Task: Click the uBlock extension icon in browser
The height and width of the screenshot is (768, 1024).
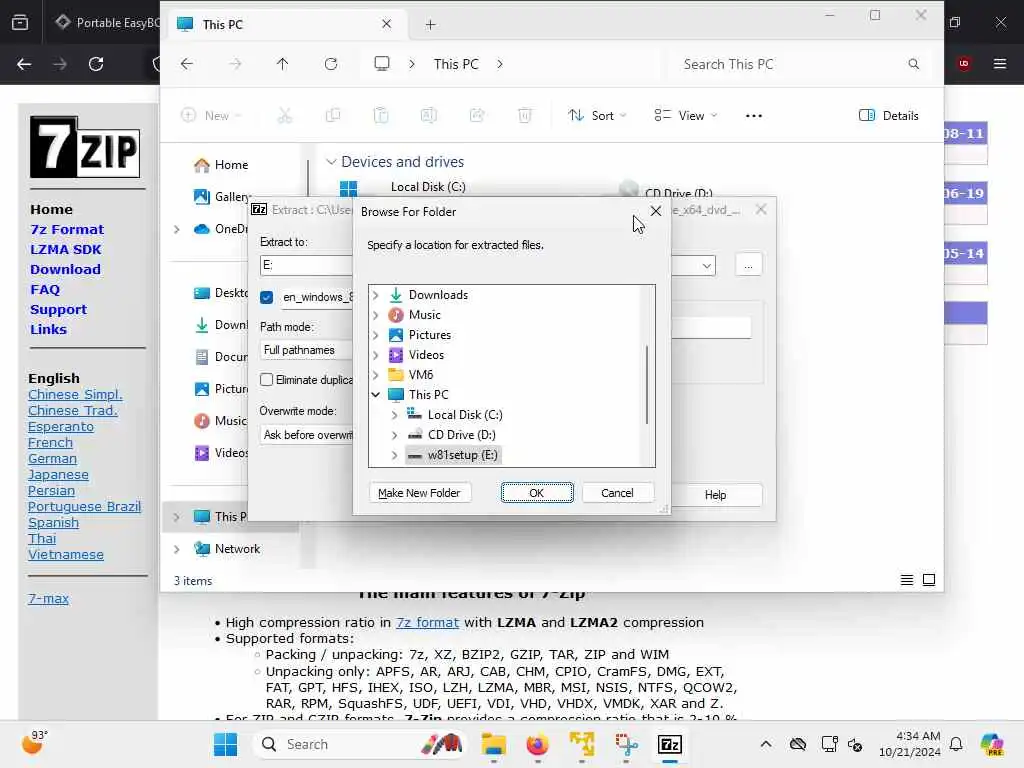Action: (x=964, y=64)
